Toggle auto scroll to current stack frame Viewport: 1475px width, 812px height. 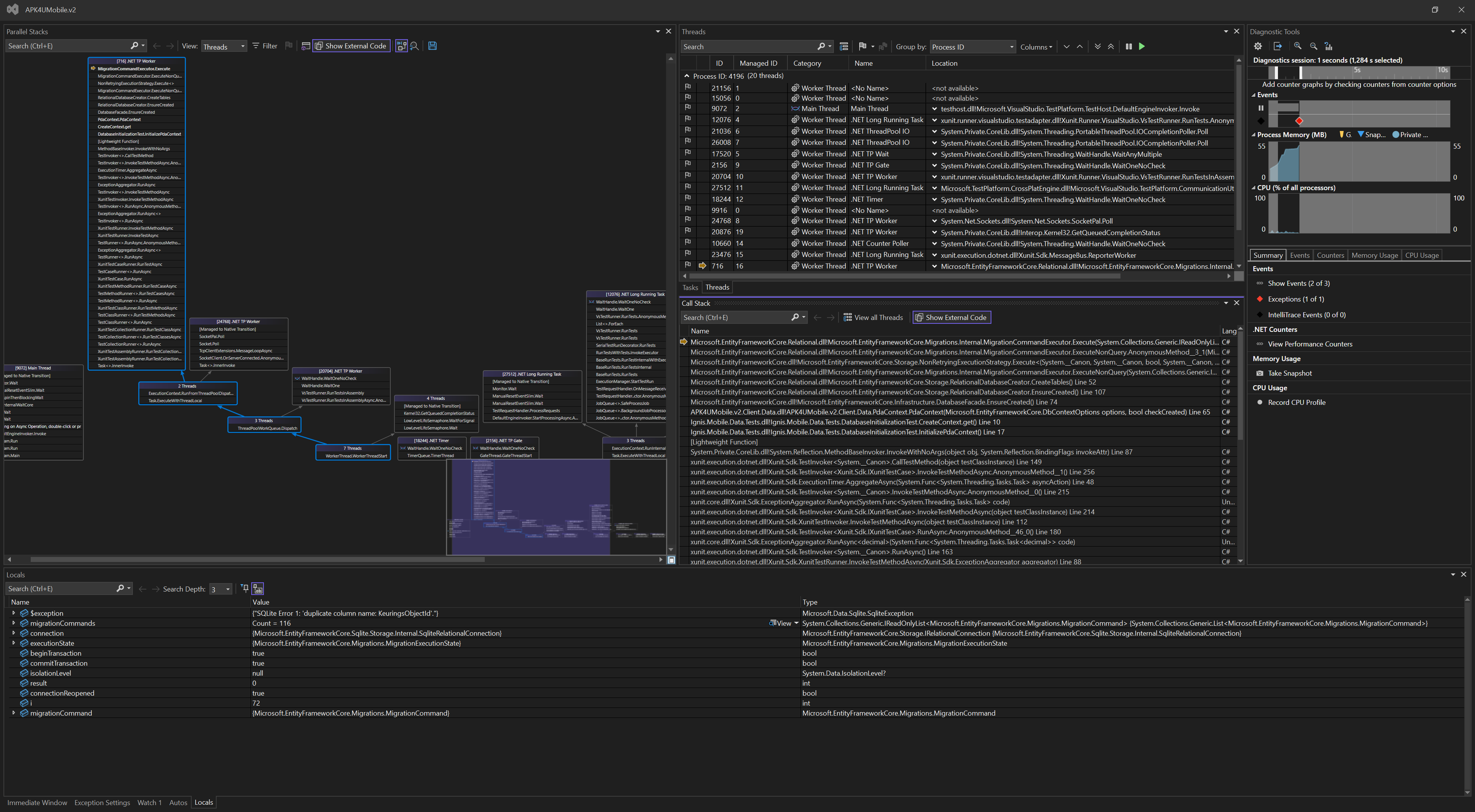401,46
